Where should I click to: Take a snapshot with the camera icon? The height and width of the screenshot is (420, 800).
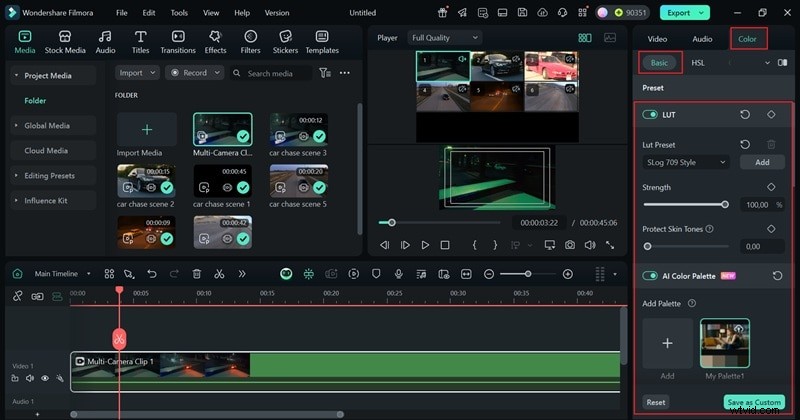[569, 245]
